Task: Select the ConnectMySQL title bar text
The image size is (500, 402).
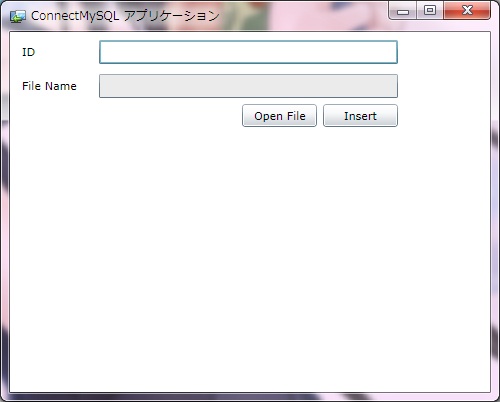Action: click(125, 16)
